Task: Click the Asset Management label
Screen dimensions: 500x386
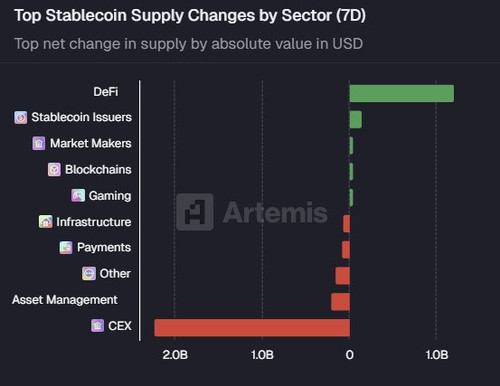Action: 65,300
